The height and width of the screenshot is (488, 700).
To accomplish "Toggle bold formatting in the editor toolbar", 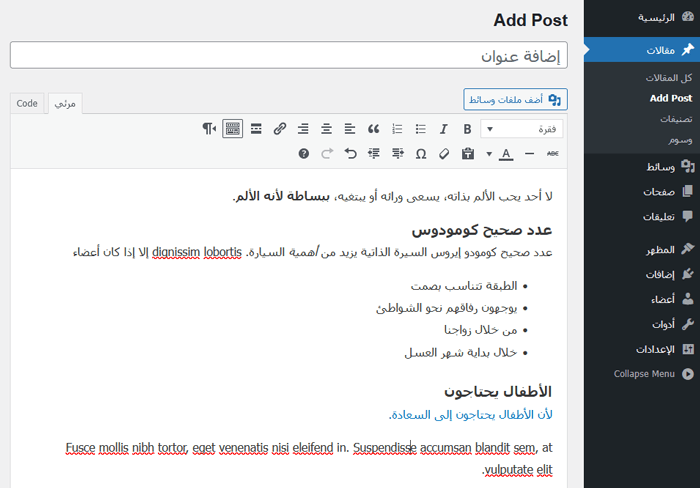I will pyautogui.click(x=467, y=129).
